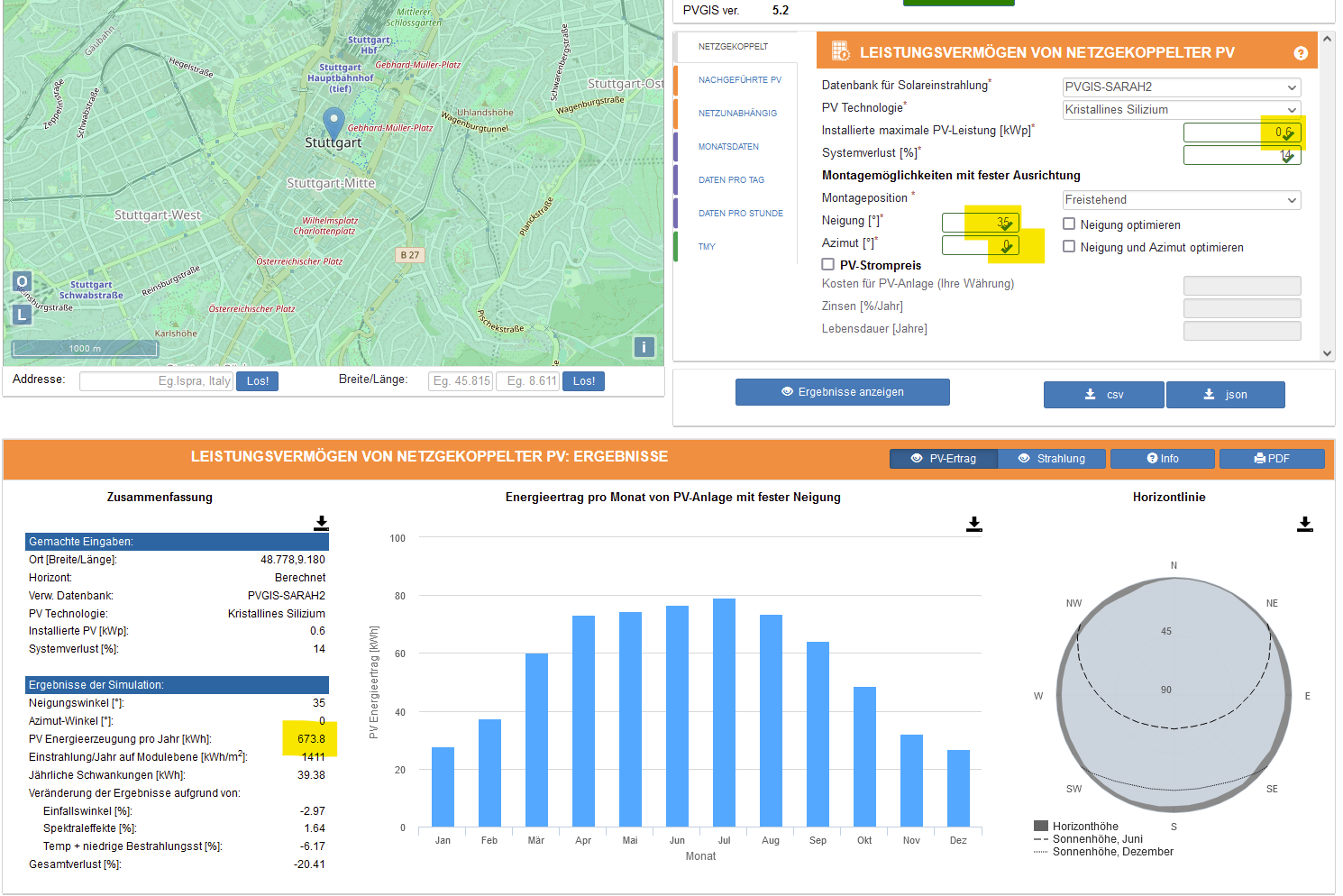Open MONATSDATEN tab
1343x896 pixels.
[728, 146]
